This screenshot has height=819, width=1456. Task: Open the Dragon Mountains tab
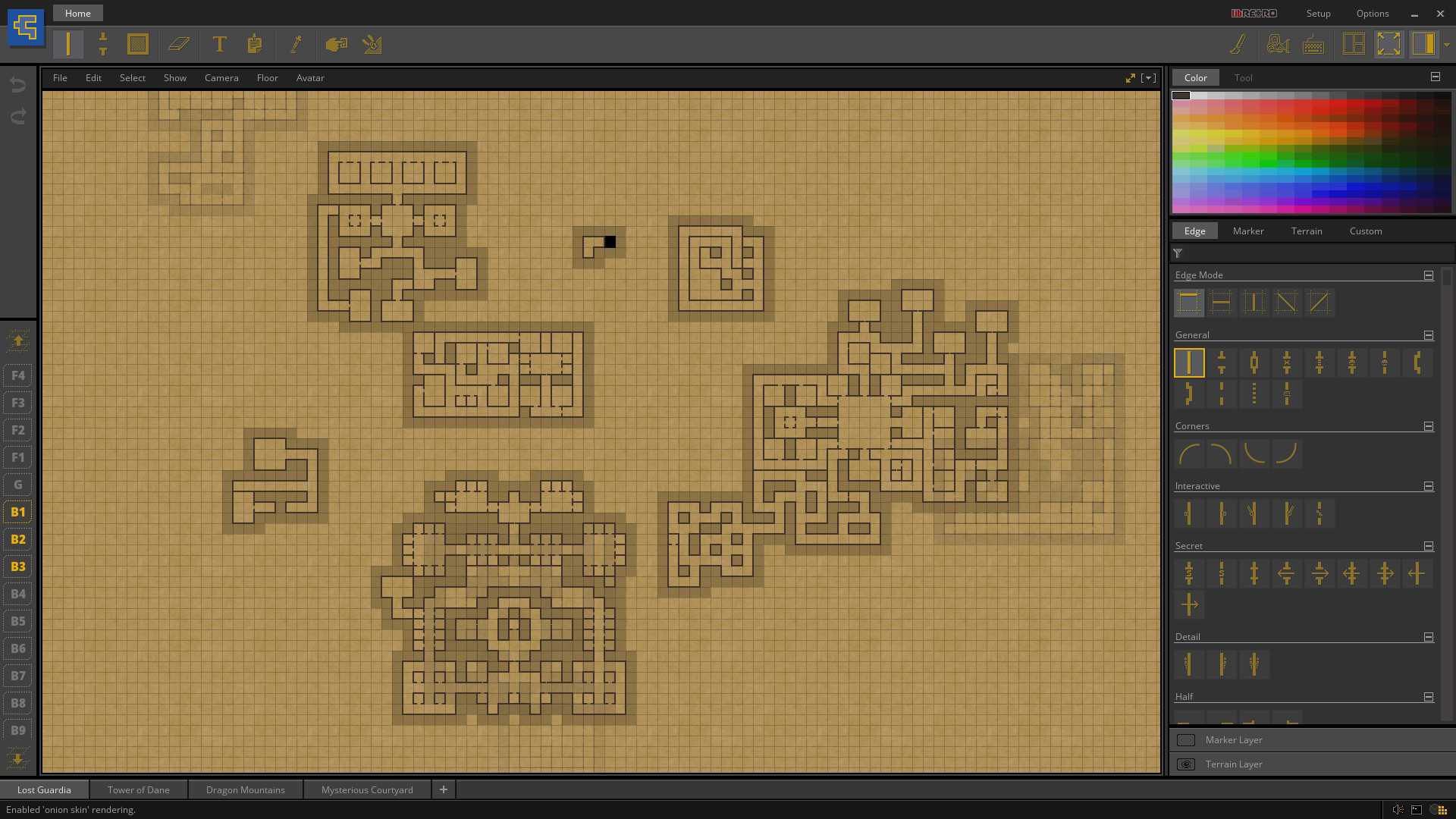click(x=245, y=789)
